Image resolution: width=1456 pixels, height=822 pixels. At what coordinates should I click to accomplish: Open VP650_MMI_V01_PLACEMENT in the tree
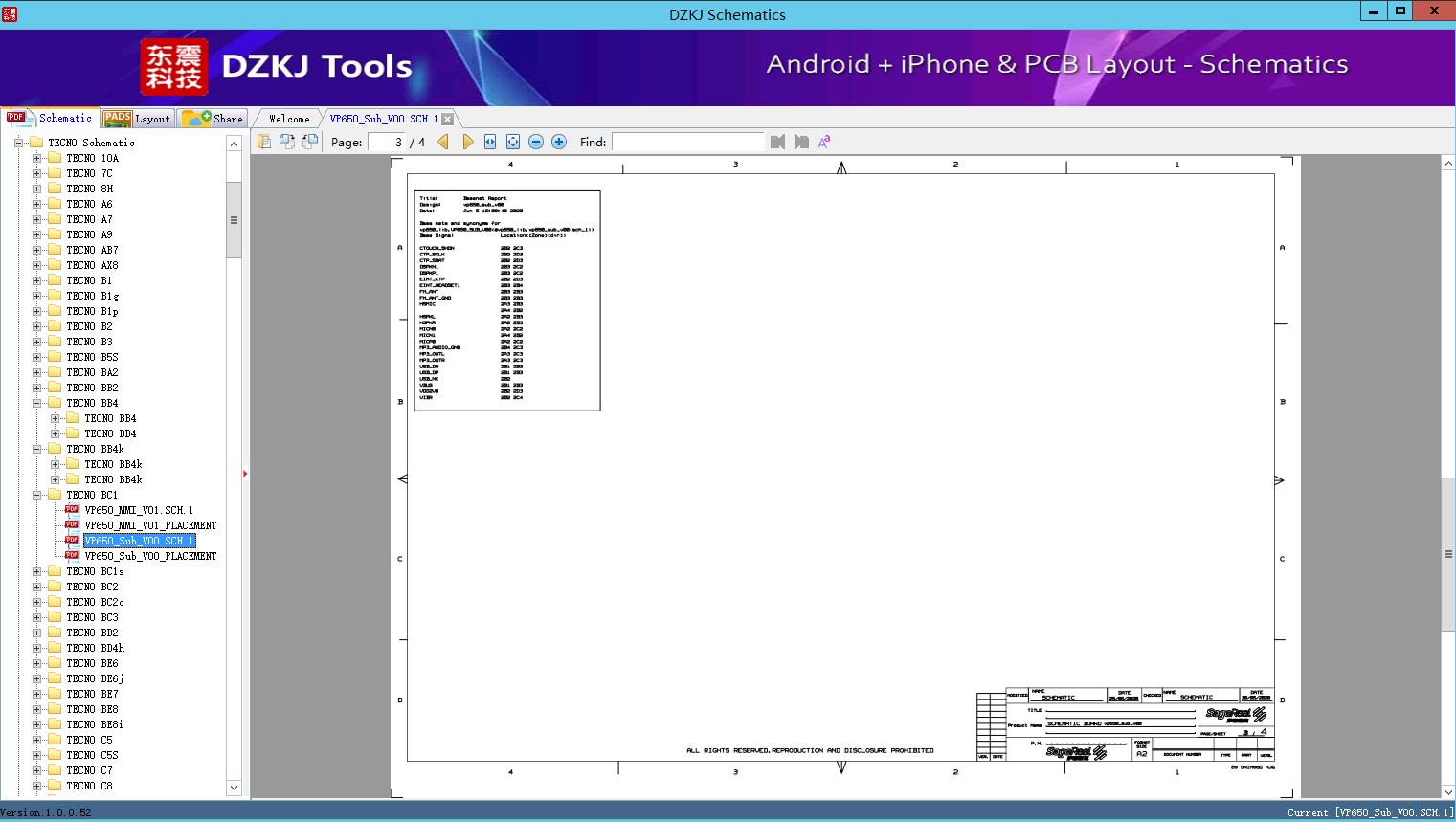pyautogui.click(x=150, y=525)
